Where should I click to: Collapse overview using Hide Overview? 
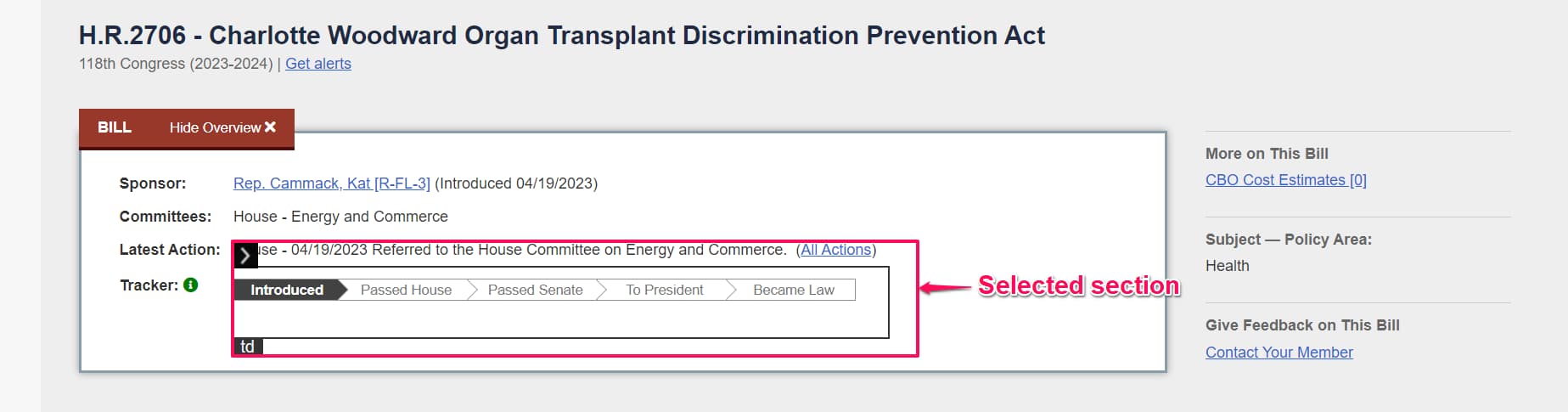pyautogui.click(x=216, y=127)
